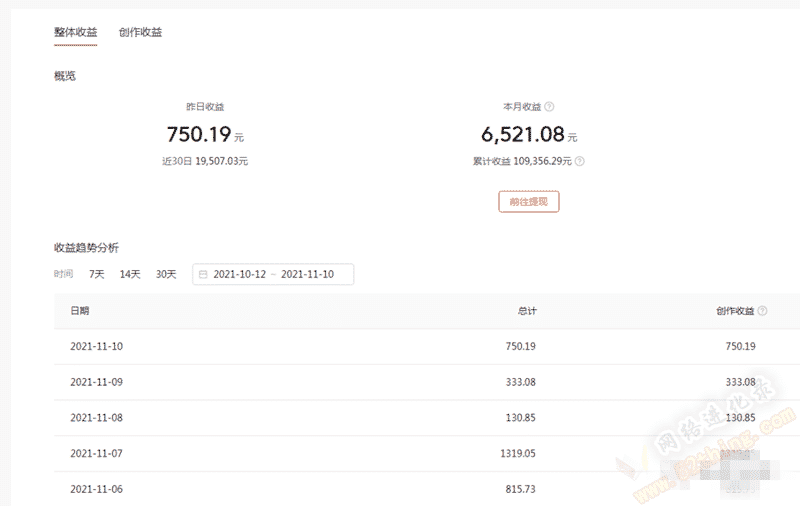Image resolution: width=800 pixels, height=506 pixels.
Task: Click 1319.05 total for 2021-11-07
Action: tap(518, 453)
